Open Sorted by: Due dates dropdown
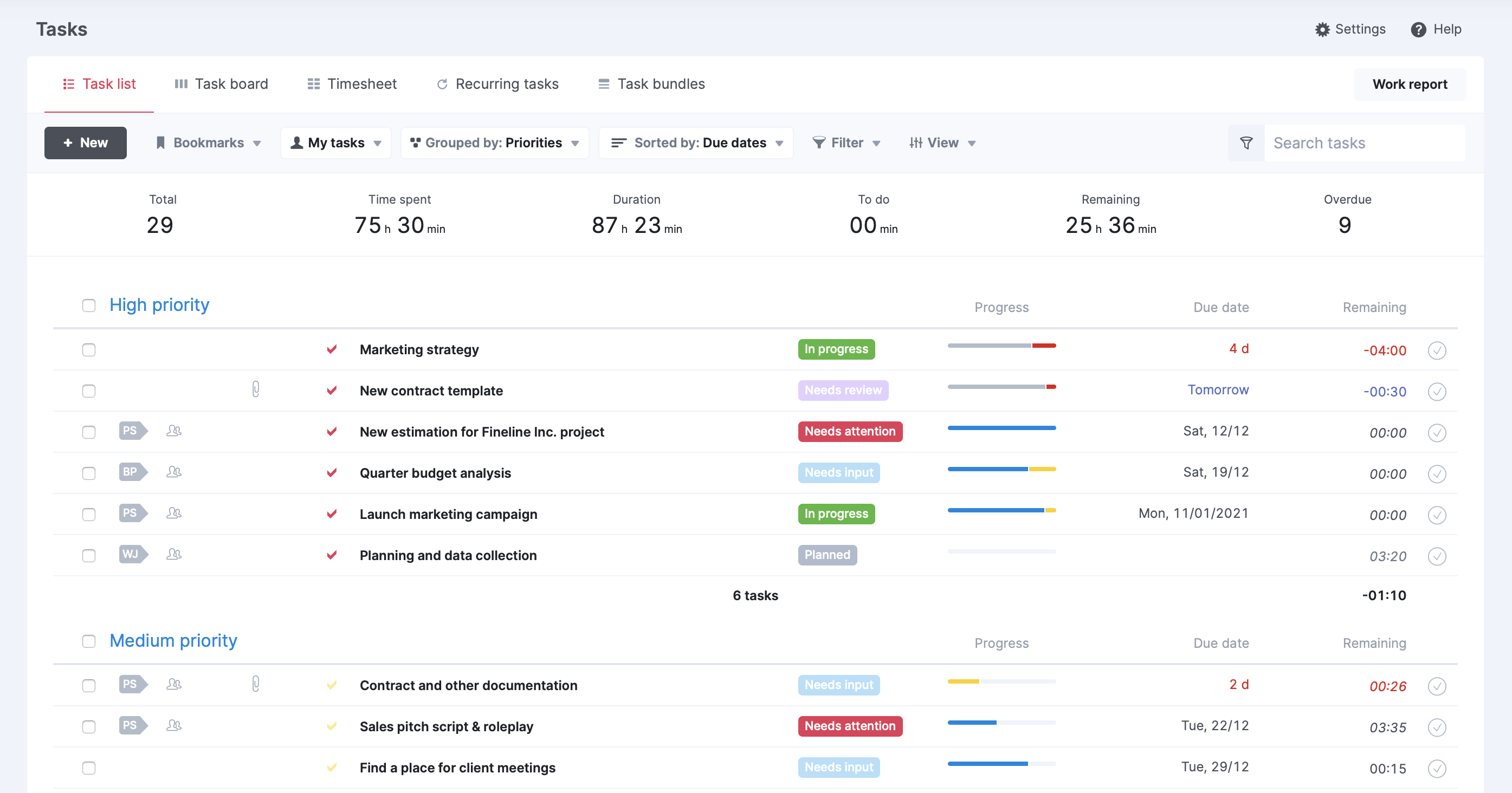The height and width of the screenshot is (793, 1512). (696, 142)
